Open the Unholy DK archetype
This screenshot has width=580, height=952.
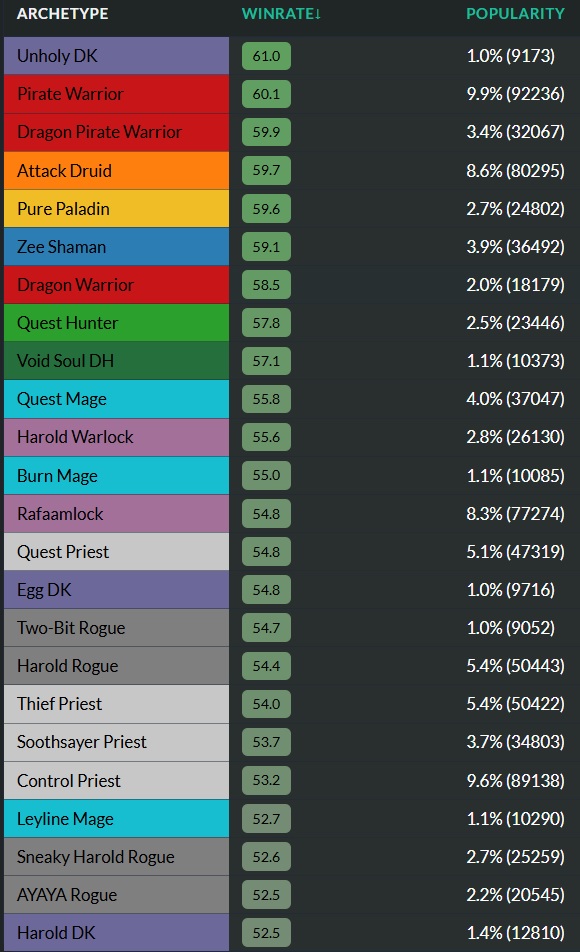[117, 56]
